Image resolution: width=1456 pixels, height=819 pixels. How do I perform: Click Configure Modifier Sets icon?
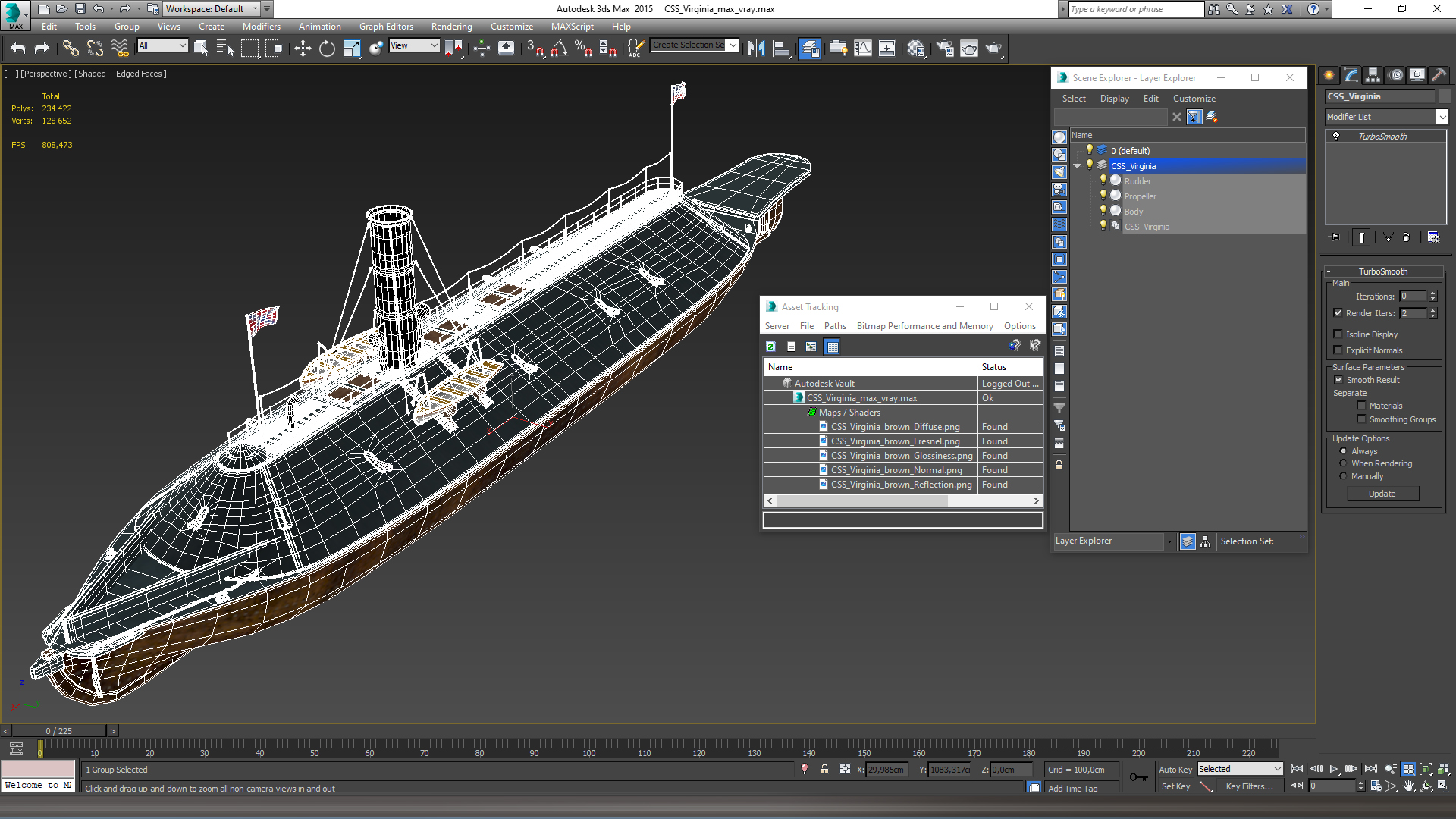[1433, 237]
